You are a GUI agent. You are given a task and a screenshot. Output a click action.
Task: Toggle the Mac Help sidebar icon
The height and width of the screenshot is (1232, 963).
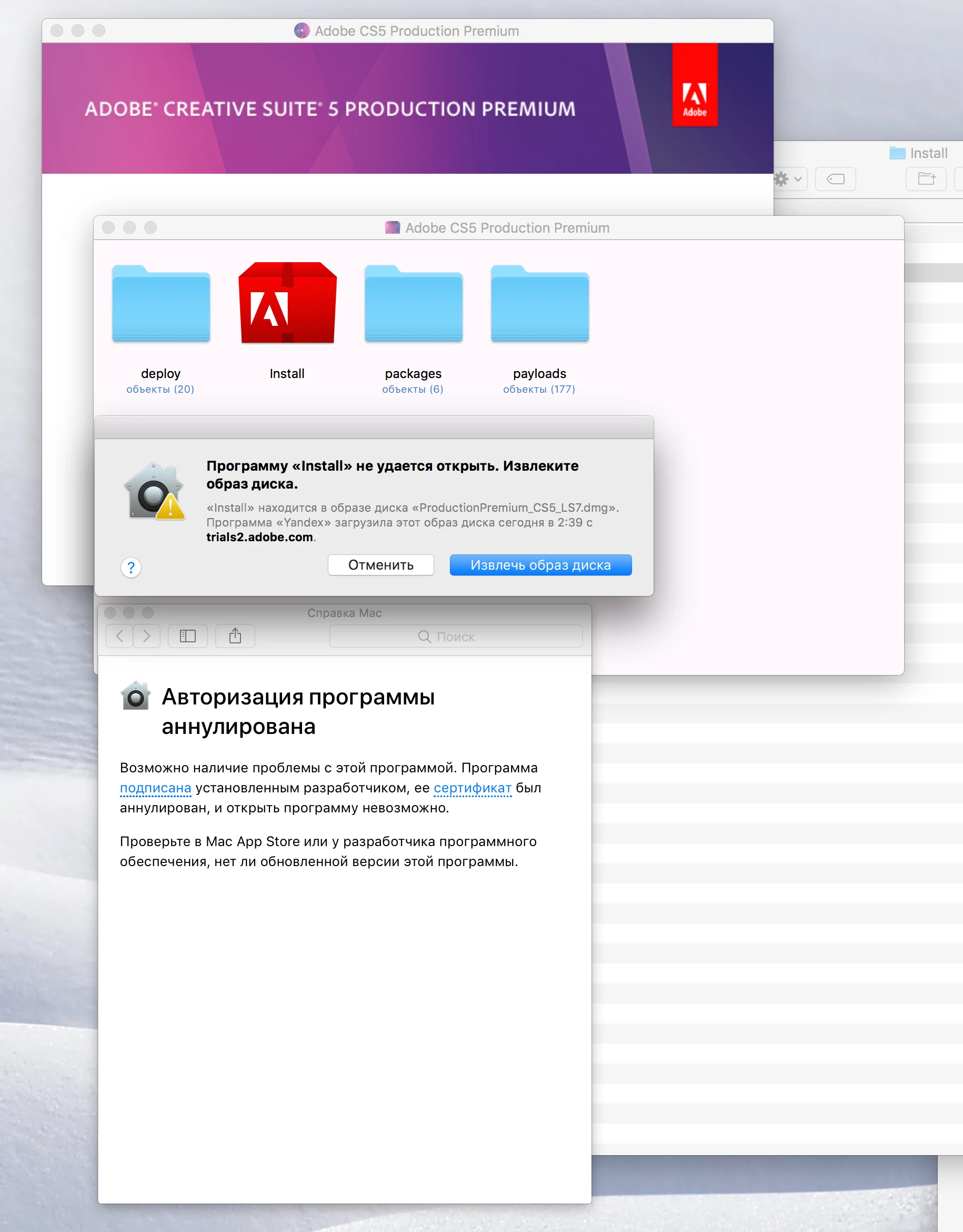tap(188, 636)
